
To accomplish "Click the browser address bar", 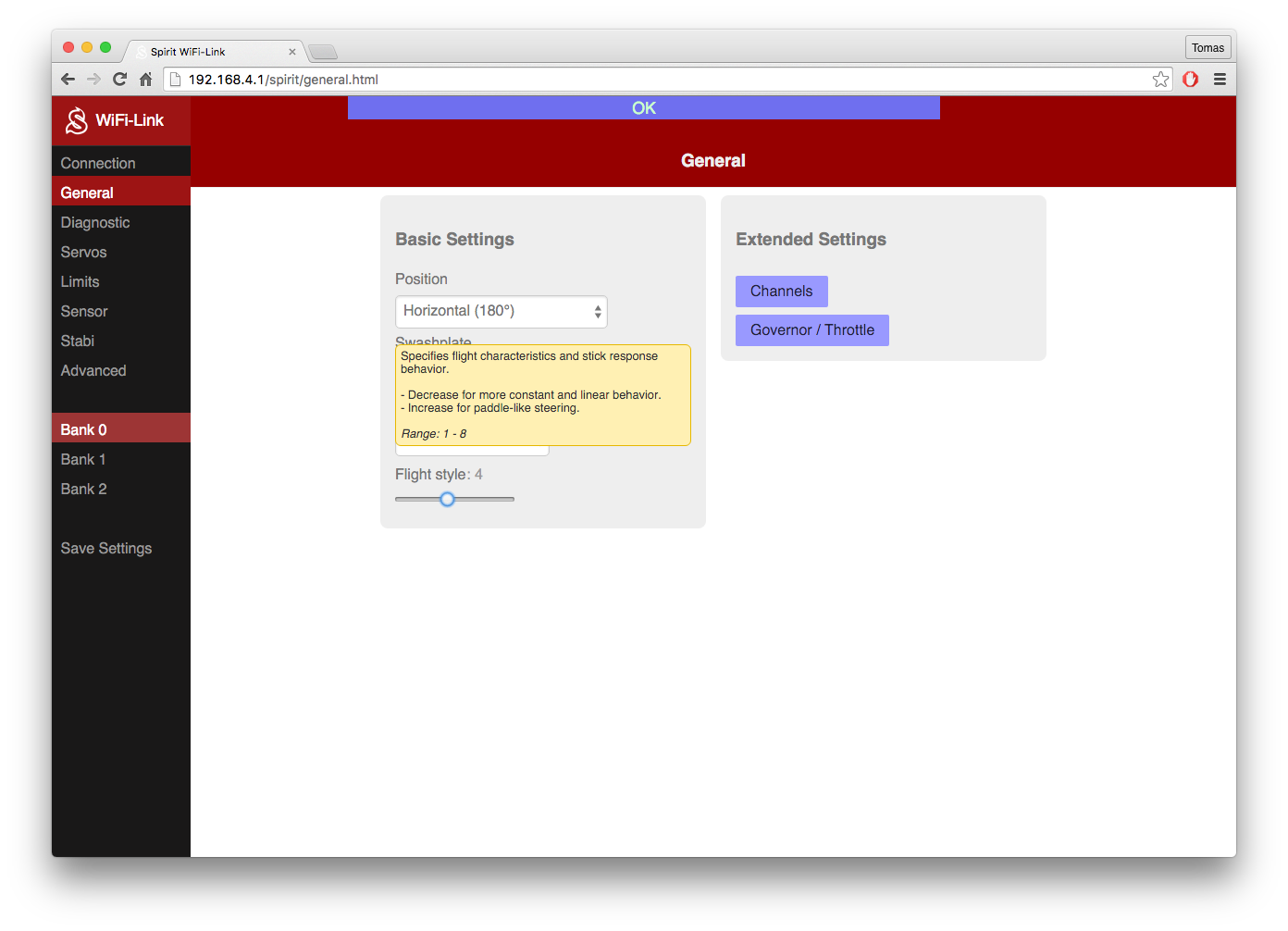I will [666, 80].
